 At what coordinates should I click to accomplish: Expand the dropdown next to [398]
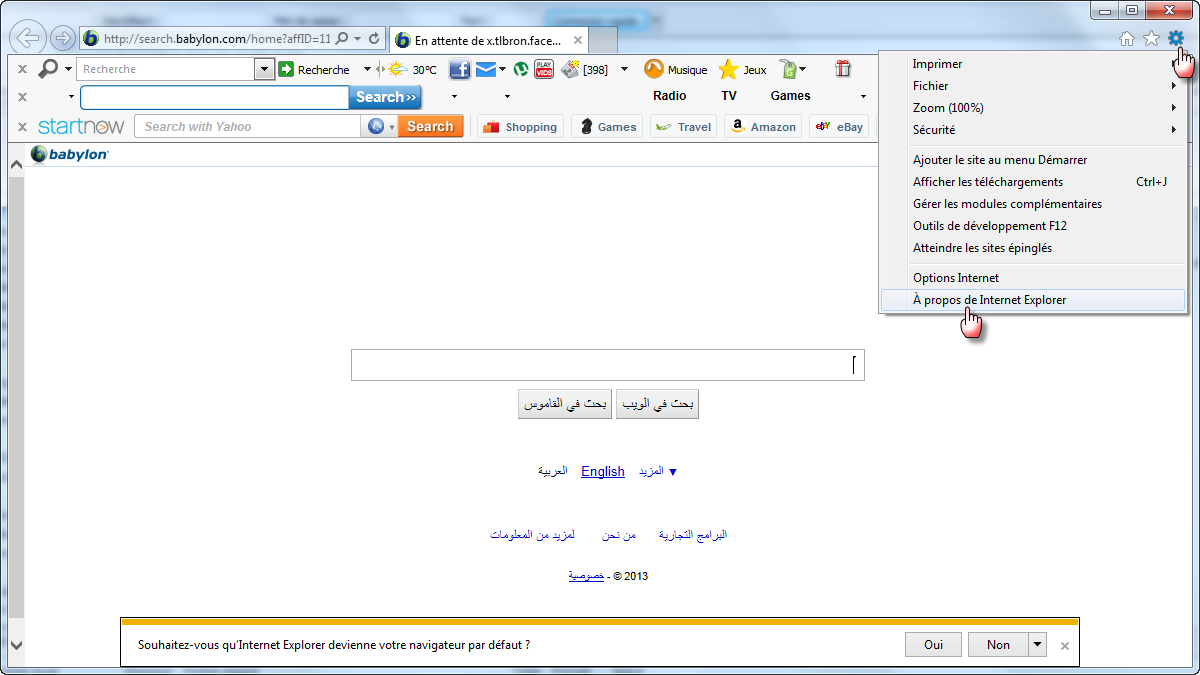tap(625, 69)
